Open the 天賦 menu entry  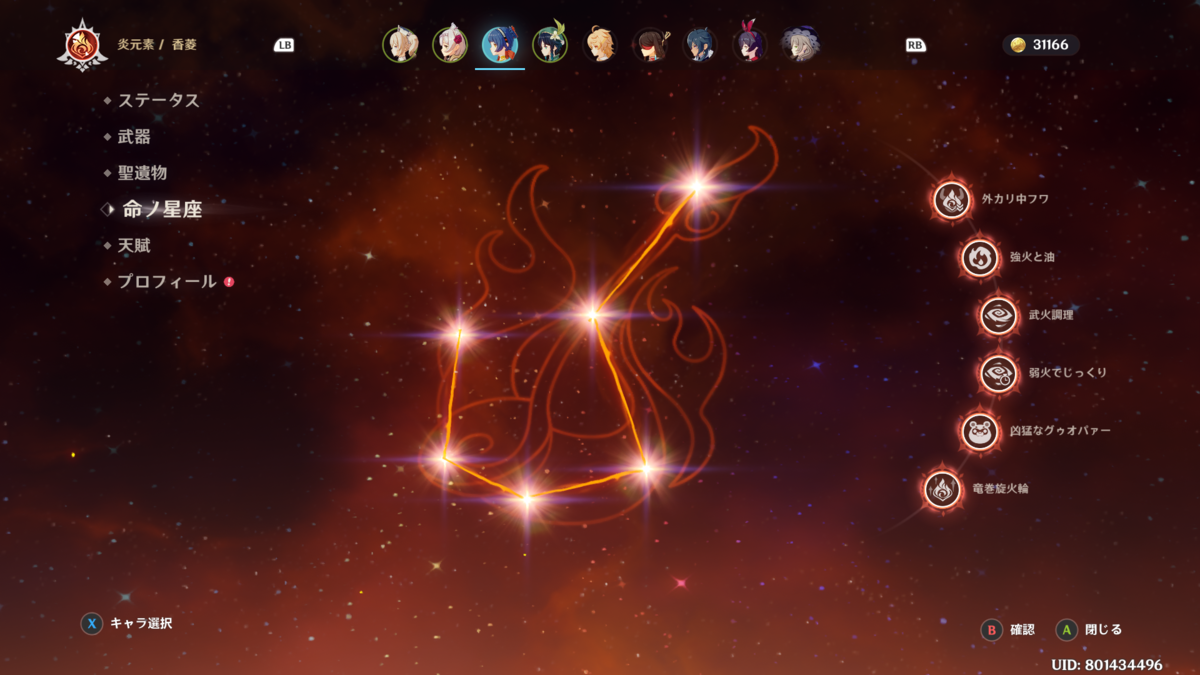coord(134,245)
